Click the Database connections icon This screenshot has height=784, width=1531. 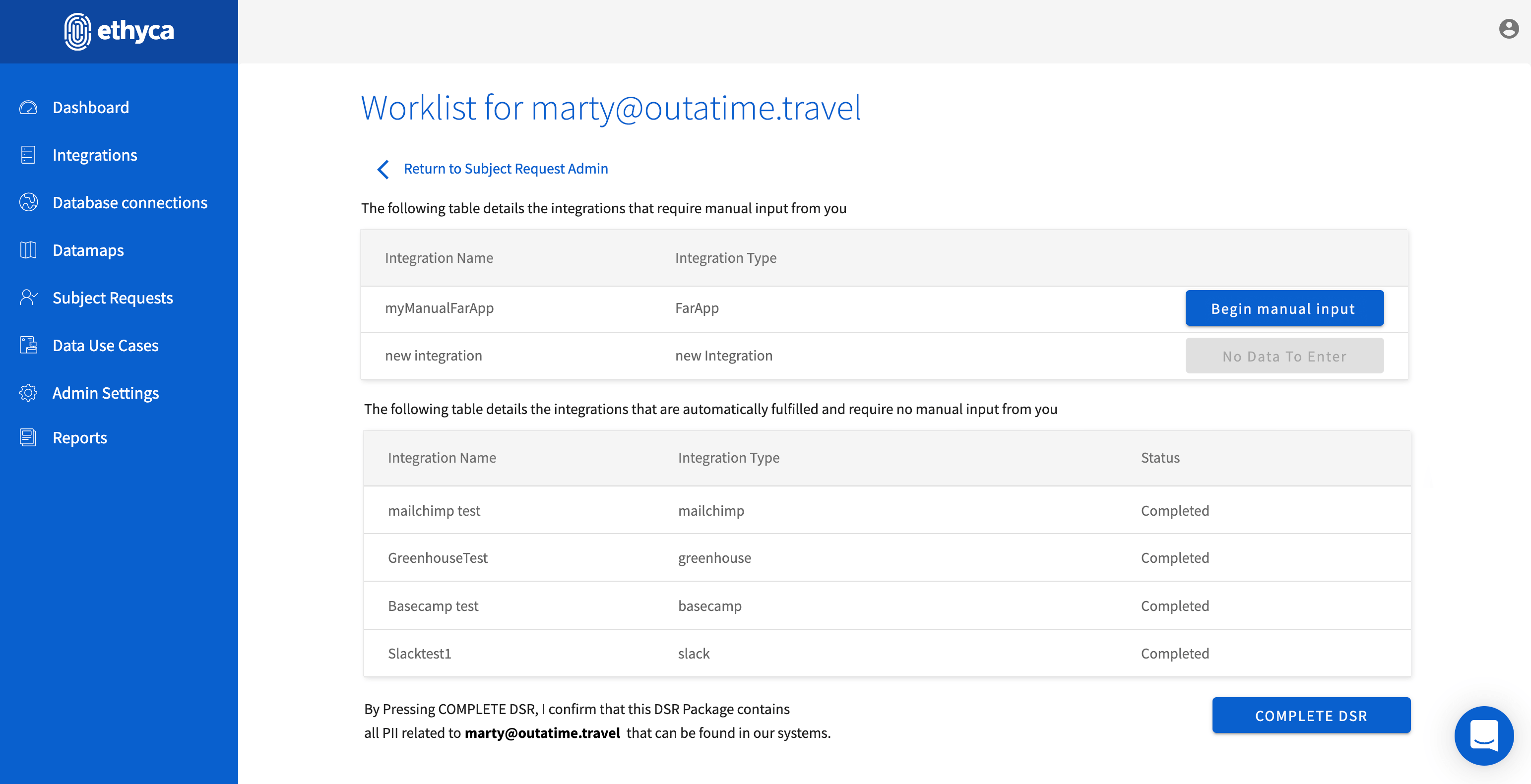(x=28, y=202)
